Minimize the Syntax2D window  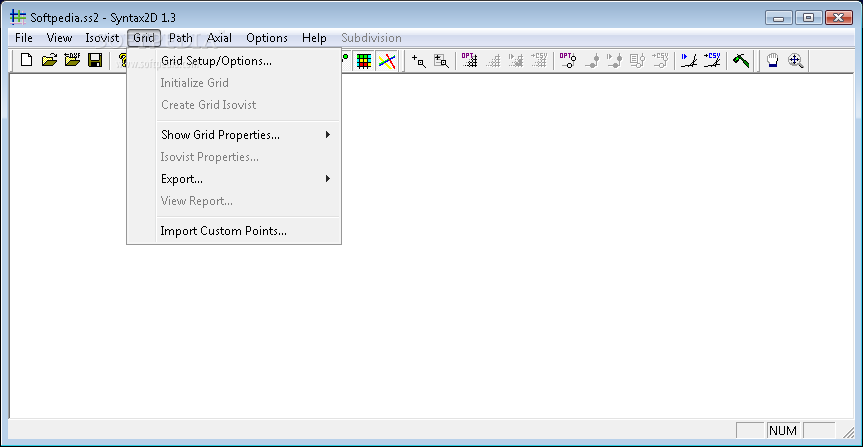tap(778, 18)
